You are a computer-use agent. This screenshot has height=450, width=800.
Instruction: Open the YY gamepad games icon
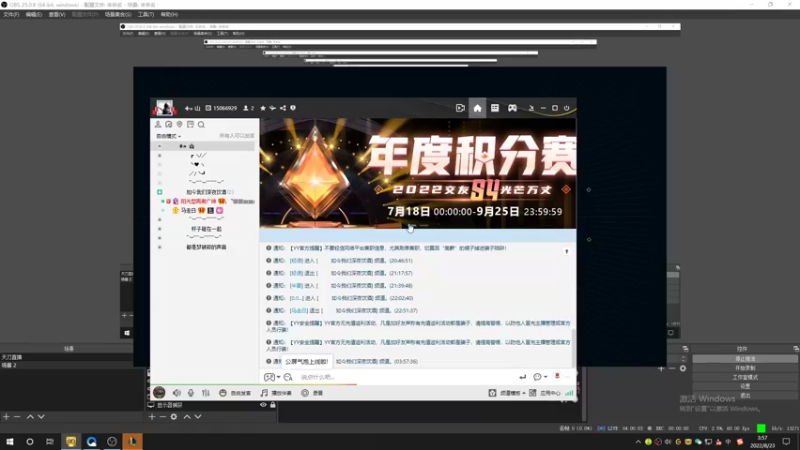pos(512,108)
